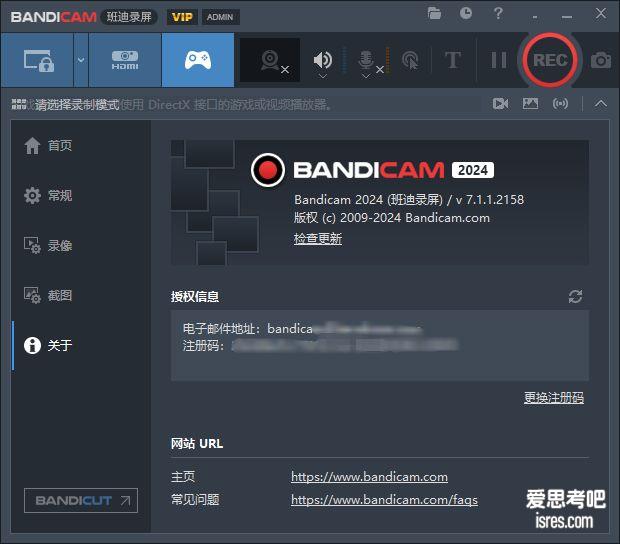Screen dimensions: 620x544
Task: Click 授权信息 heading
Action: 195,297
